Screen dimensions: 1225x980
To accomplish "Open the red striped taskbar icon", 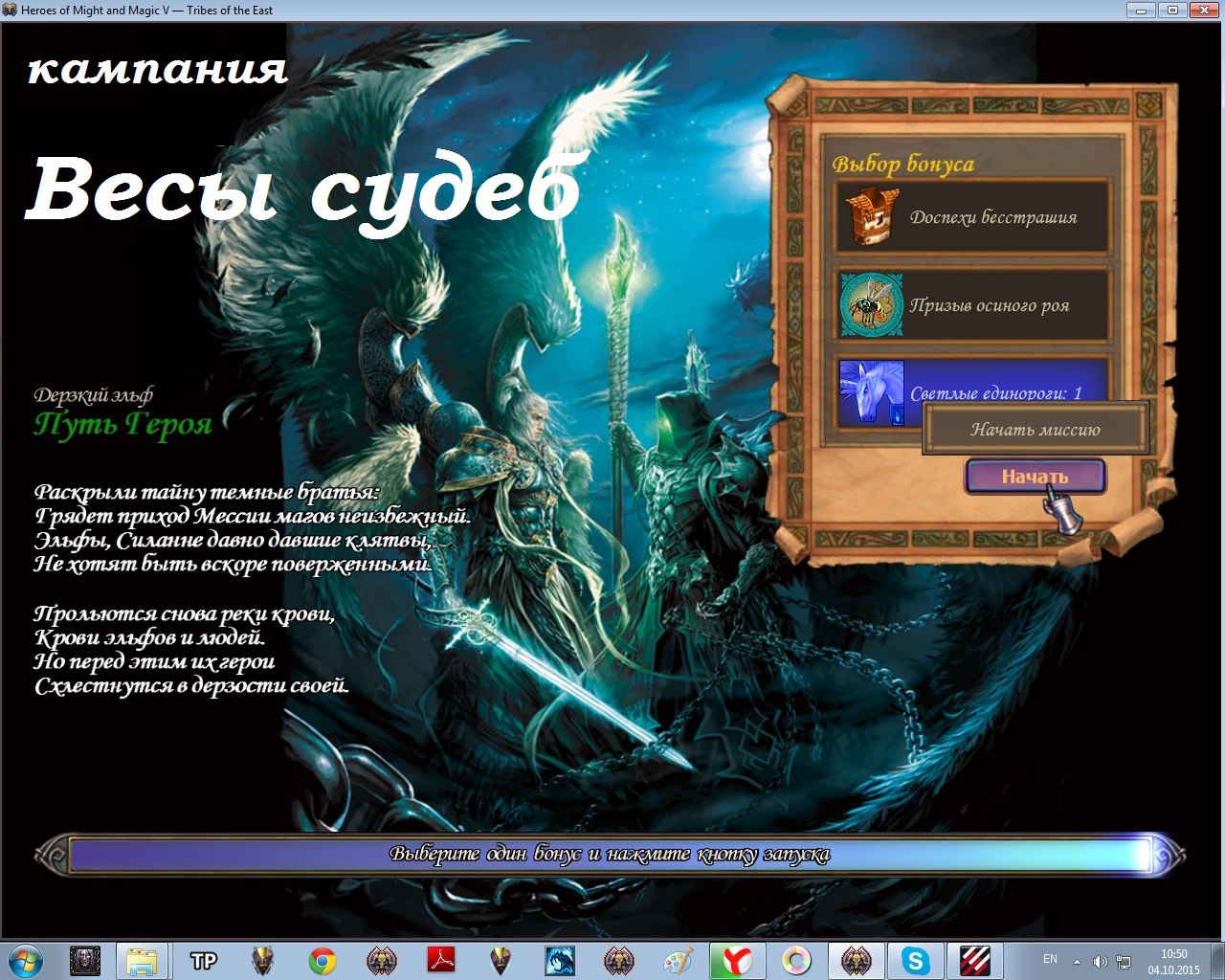I will click(x=974, y=960).
